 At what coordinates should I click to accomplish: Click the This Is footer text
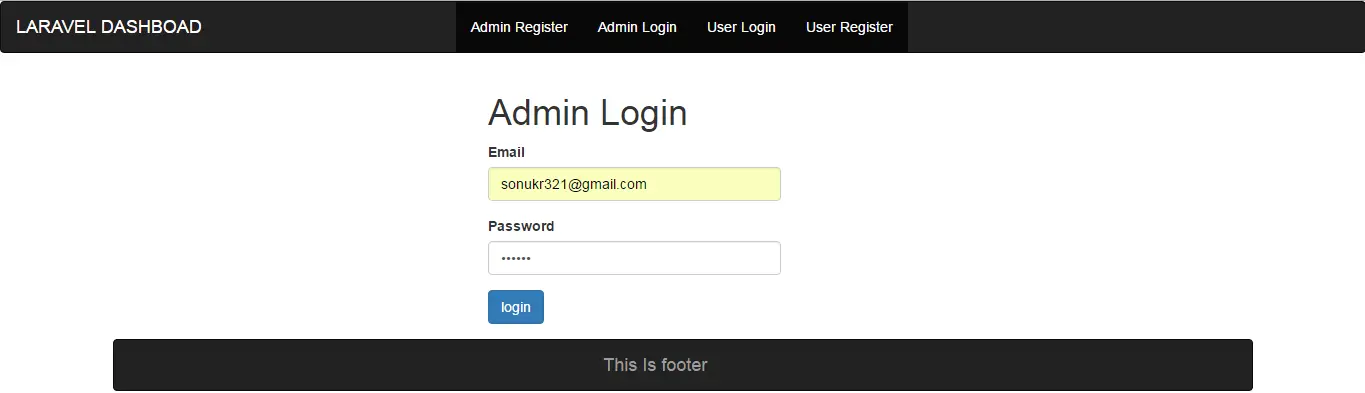pyautogui.click(x=655, y=365)
